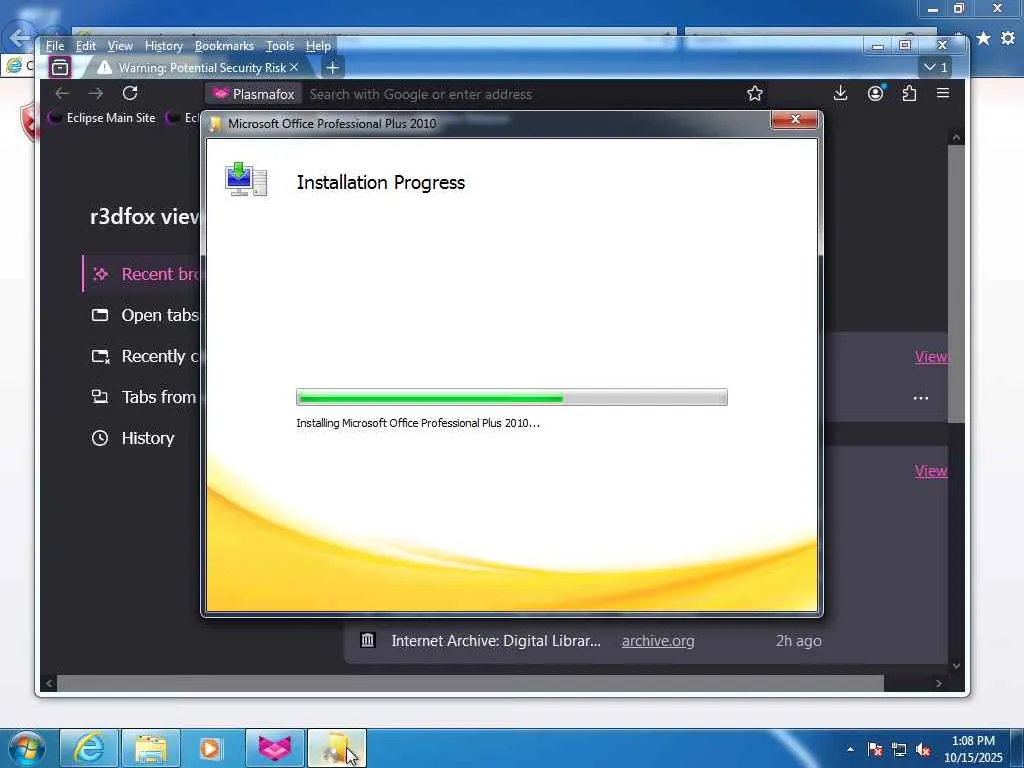The image size is (1024, 768).
Task: Click the Plasmafox horizontal scrollbar
Action: [470, 683]
